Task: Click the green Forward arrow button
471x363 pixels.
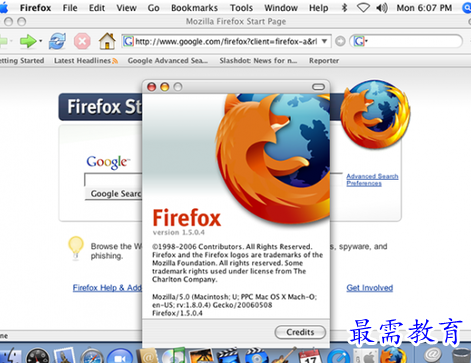Action: [28, 41]
